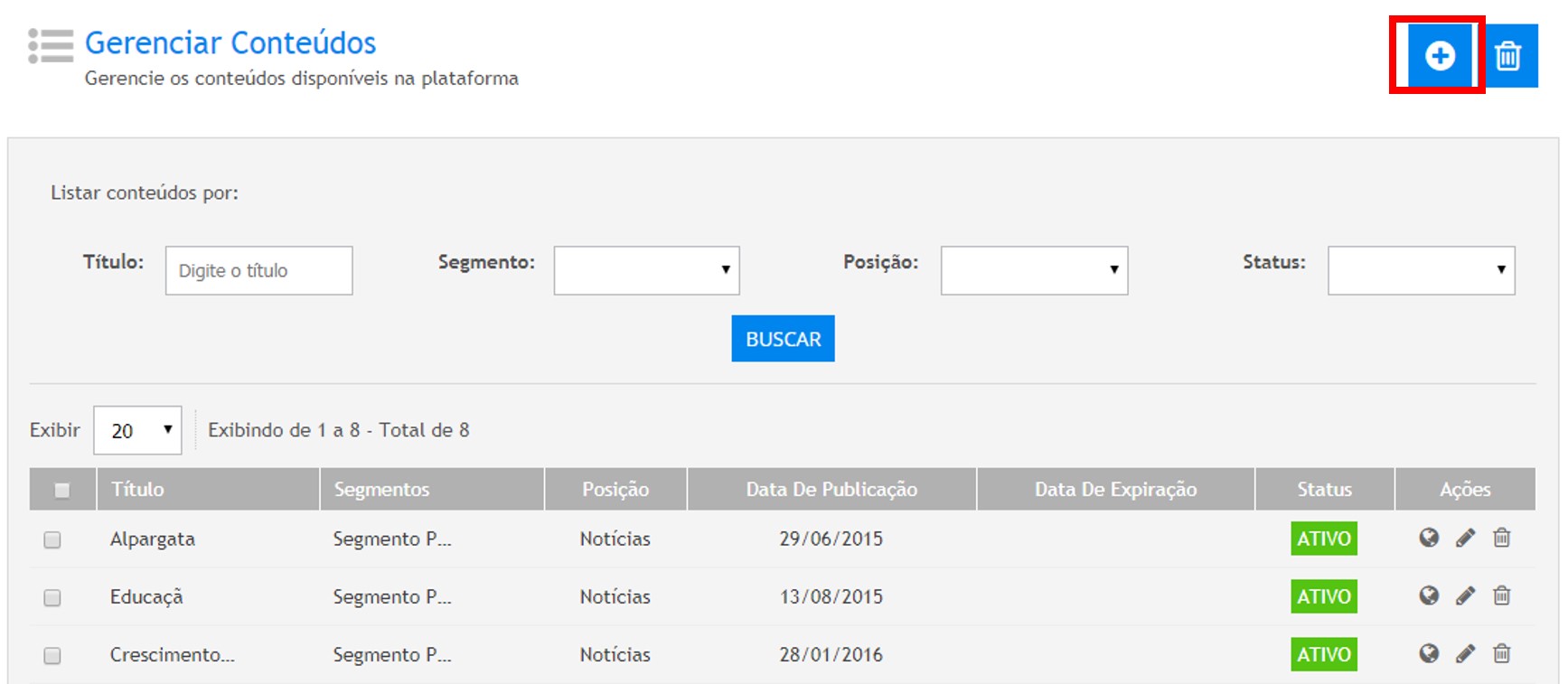
Task: Toggle the select-all checkbox in table header
Action: coord(61,490)
